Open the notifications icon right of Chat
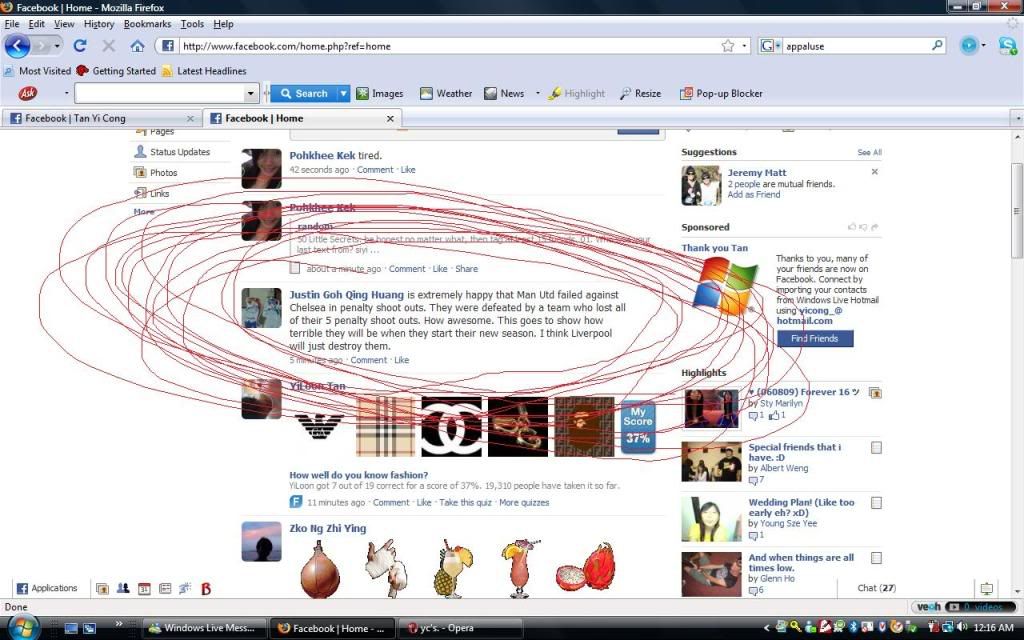Viewport: 1024px width, 640px height. point(986,588)
